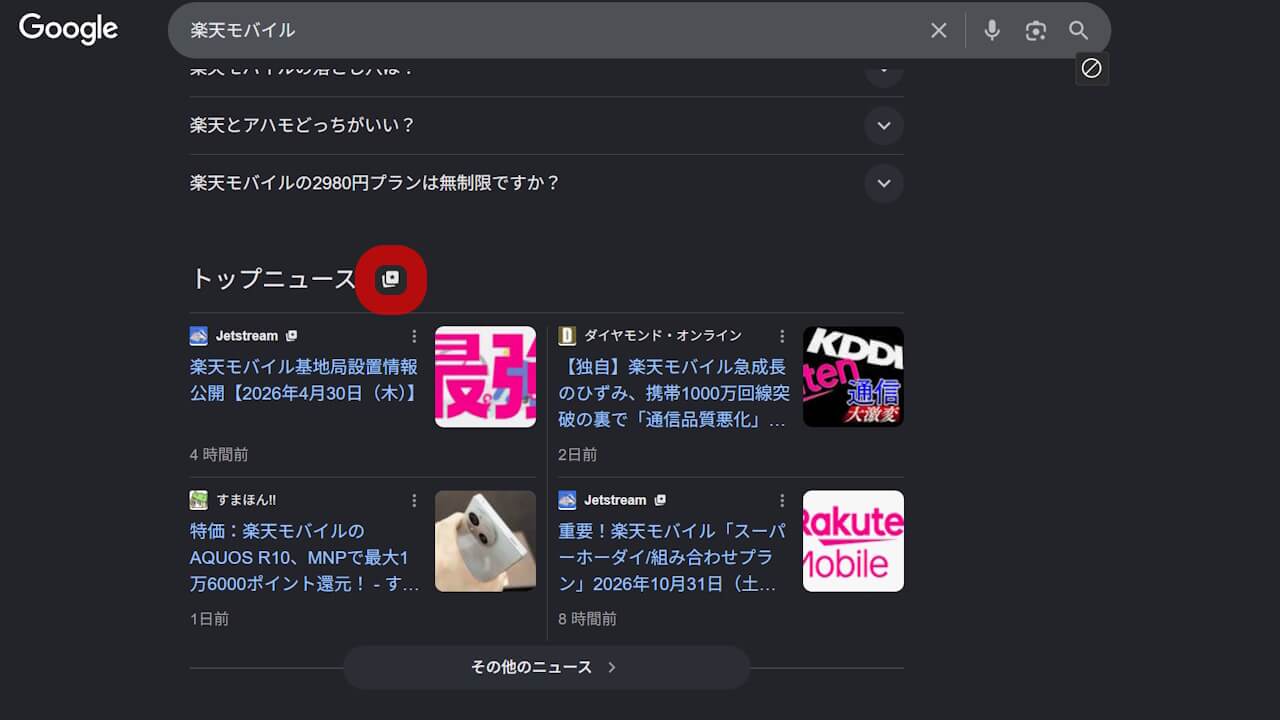Click the icon next to トップニュース heading

(x=391, y=279)
